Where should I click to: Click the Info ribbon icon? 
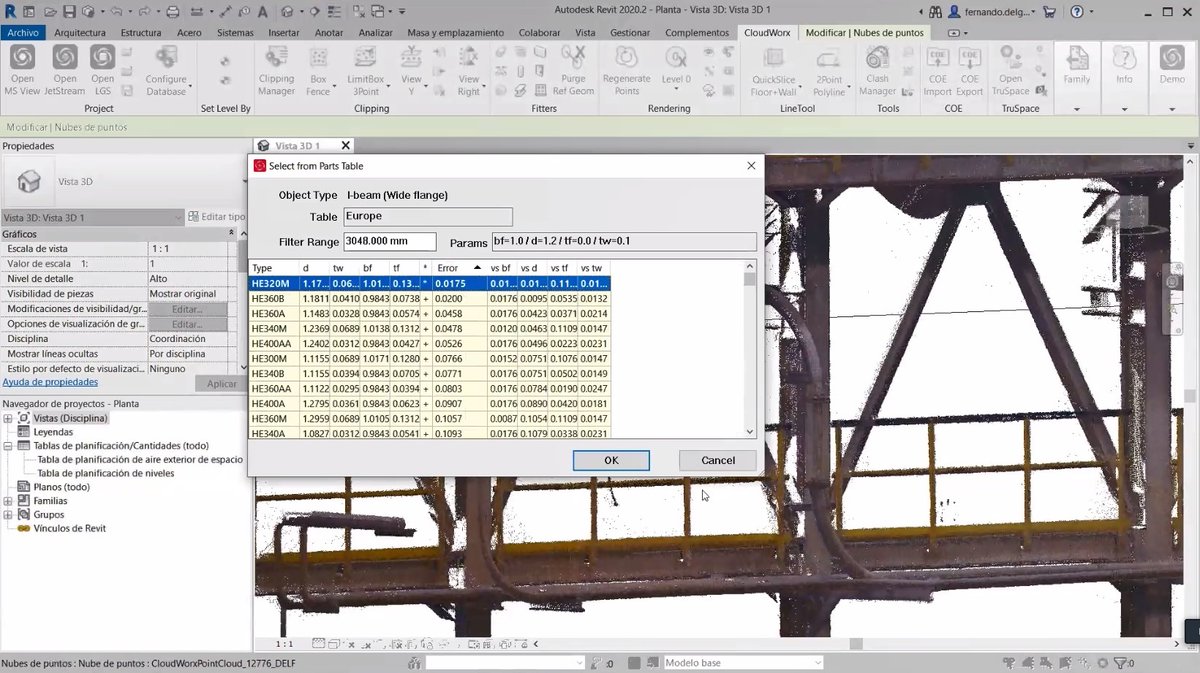pyautogui.click(x=1125, y=66)
